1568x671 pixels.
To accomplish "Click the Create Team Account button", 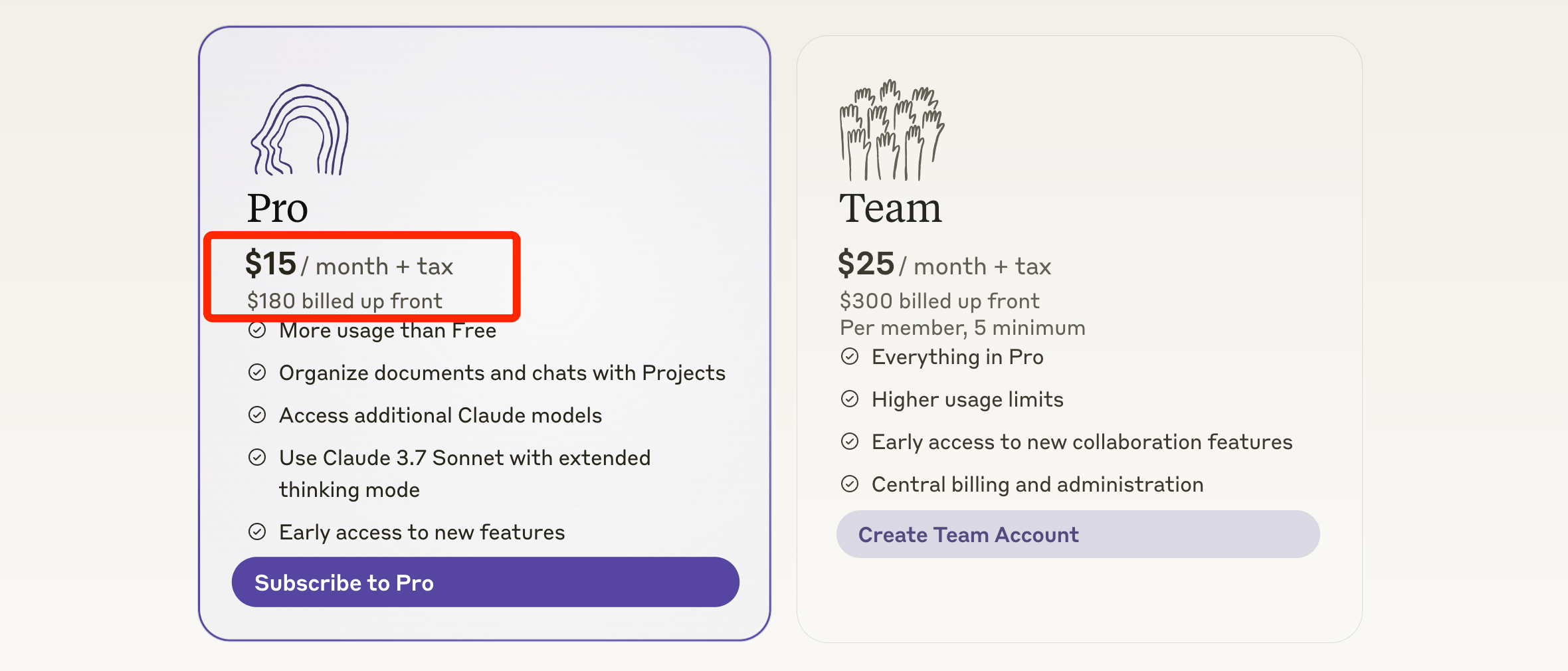I will [x=1078, y=534].
